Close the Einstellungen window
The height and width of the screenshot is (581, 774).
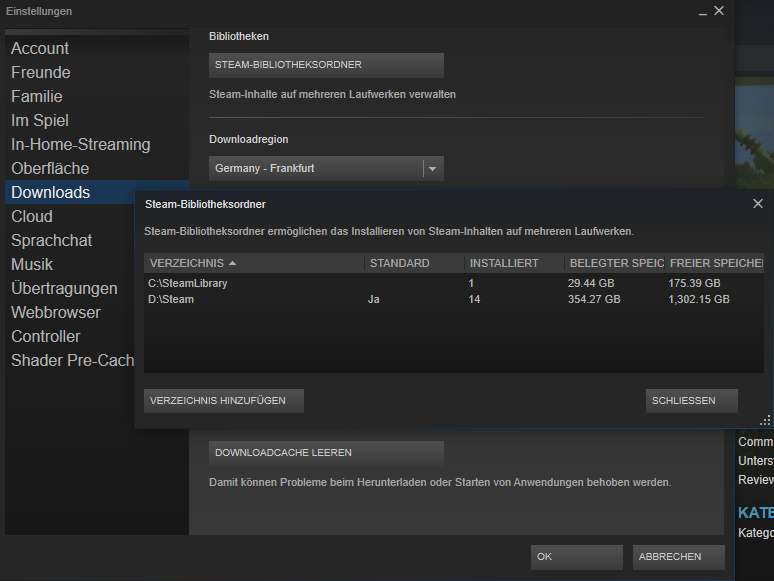point(719,10)
